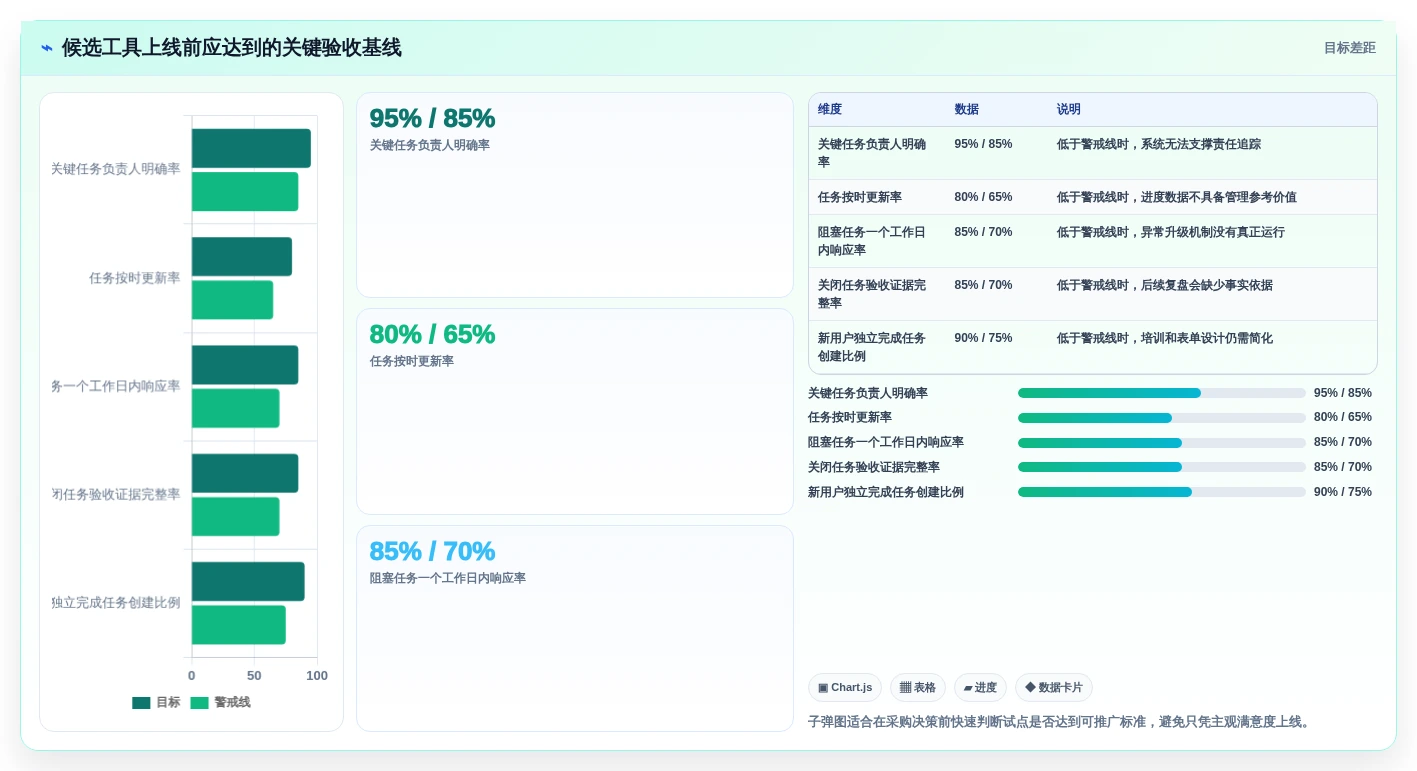
Task: Click the progress bar for 关键任务负责人明确率
Action: tap(1162, 393)
